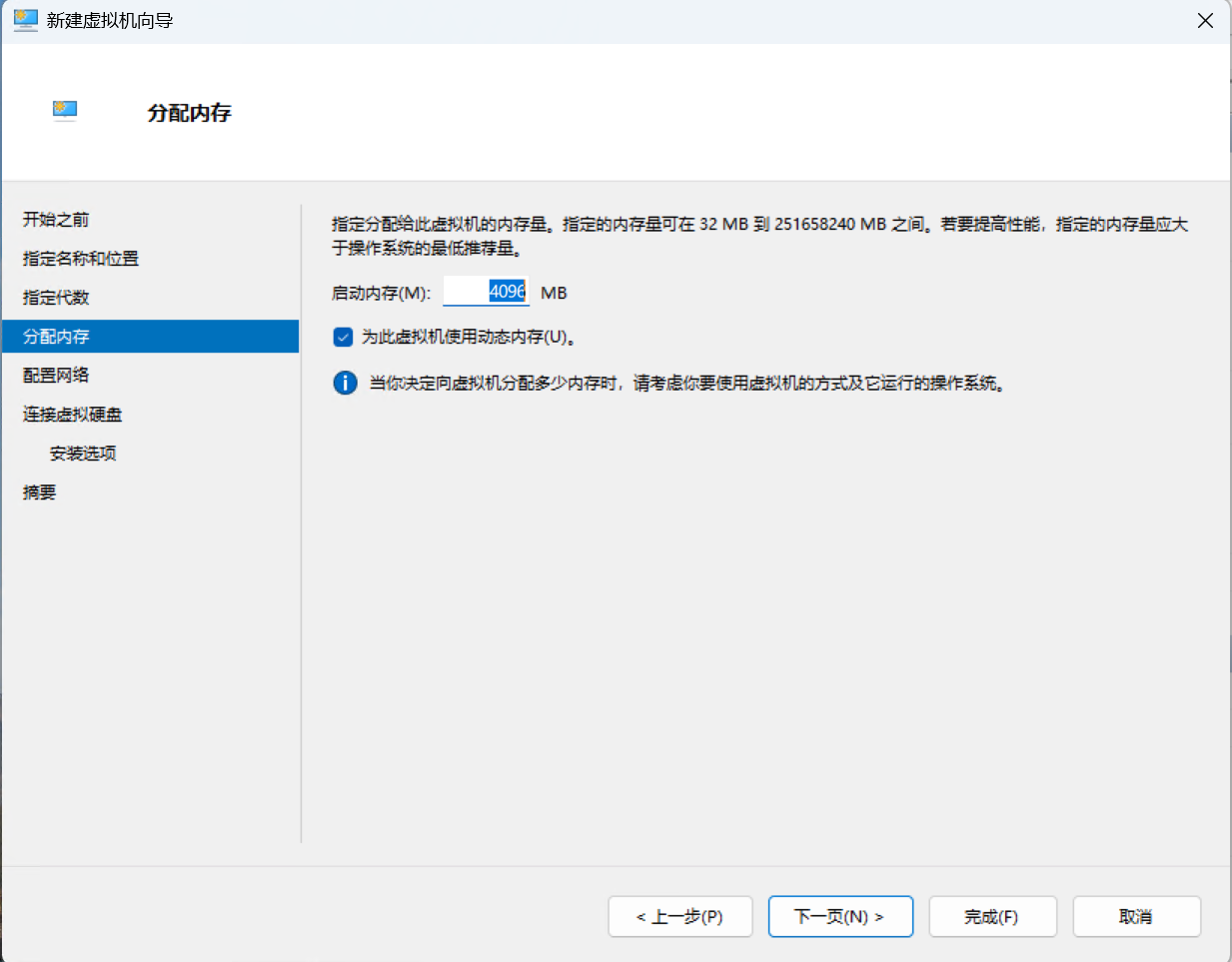Viewport: 1232px width, 962px height.
Task: Click the blue info icon next to the memory tip
Action: pos(345,384)
